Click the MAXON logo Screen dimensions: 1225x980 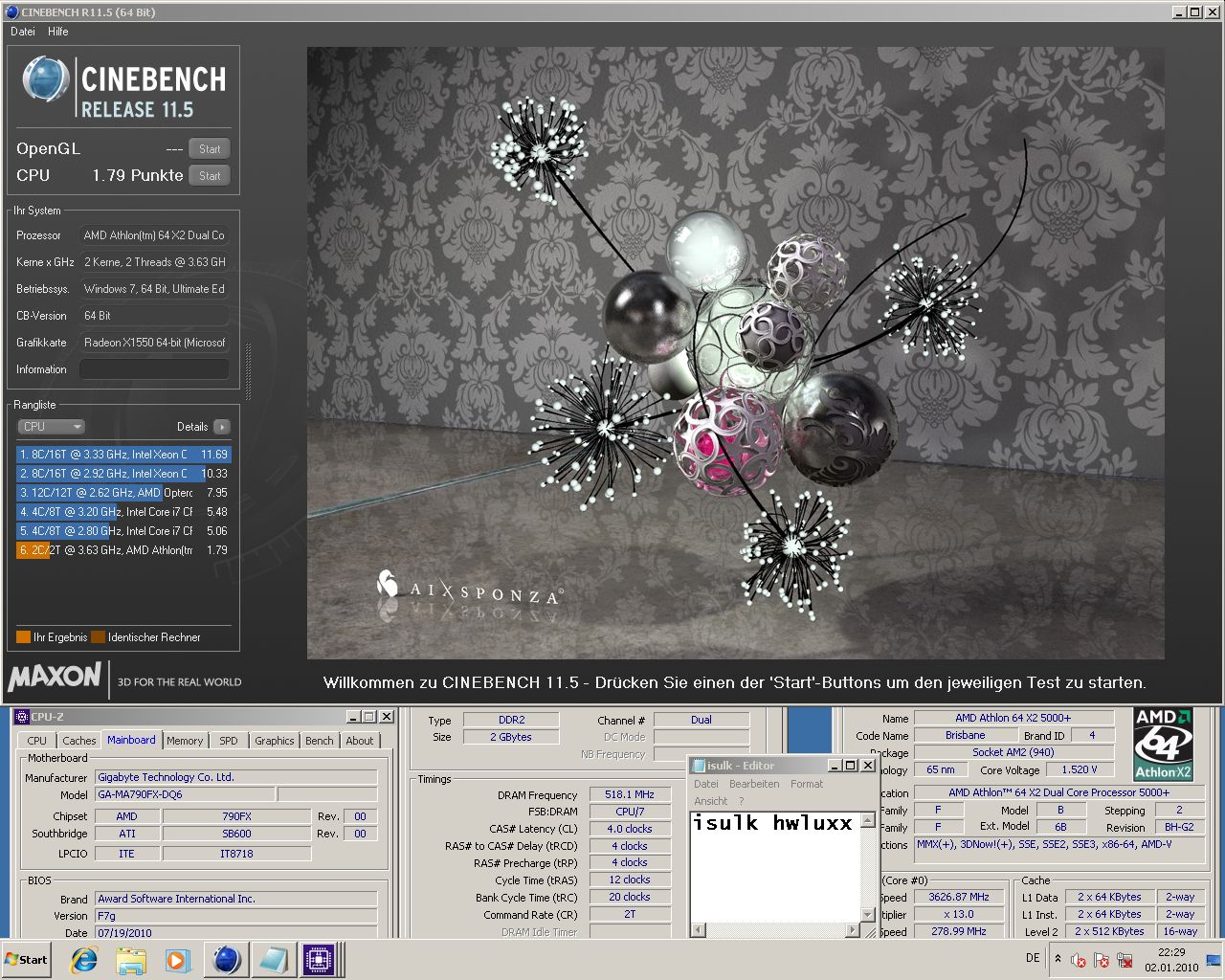(55, 678)
